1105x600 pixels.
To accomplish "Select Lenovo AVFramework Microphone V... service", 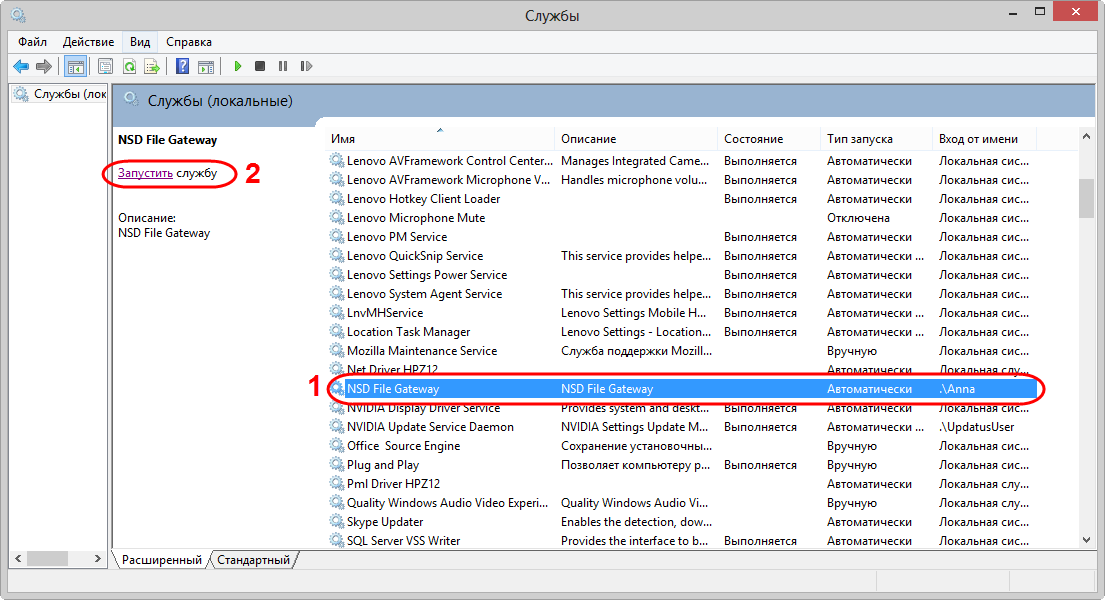I will point(683,180).
